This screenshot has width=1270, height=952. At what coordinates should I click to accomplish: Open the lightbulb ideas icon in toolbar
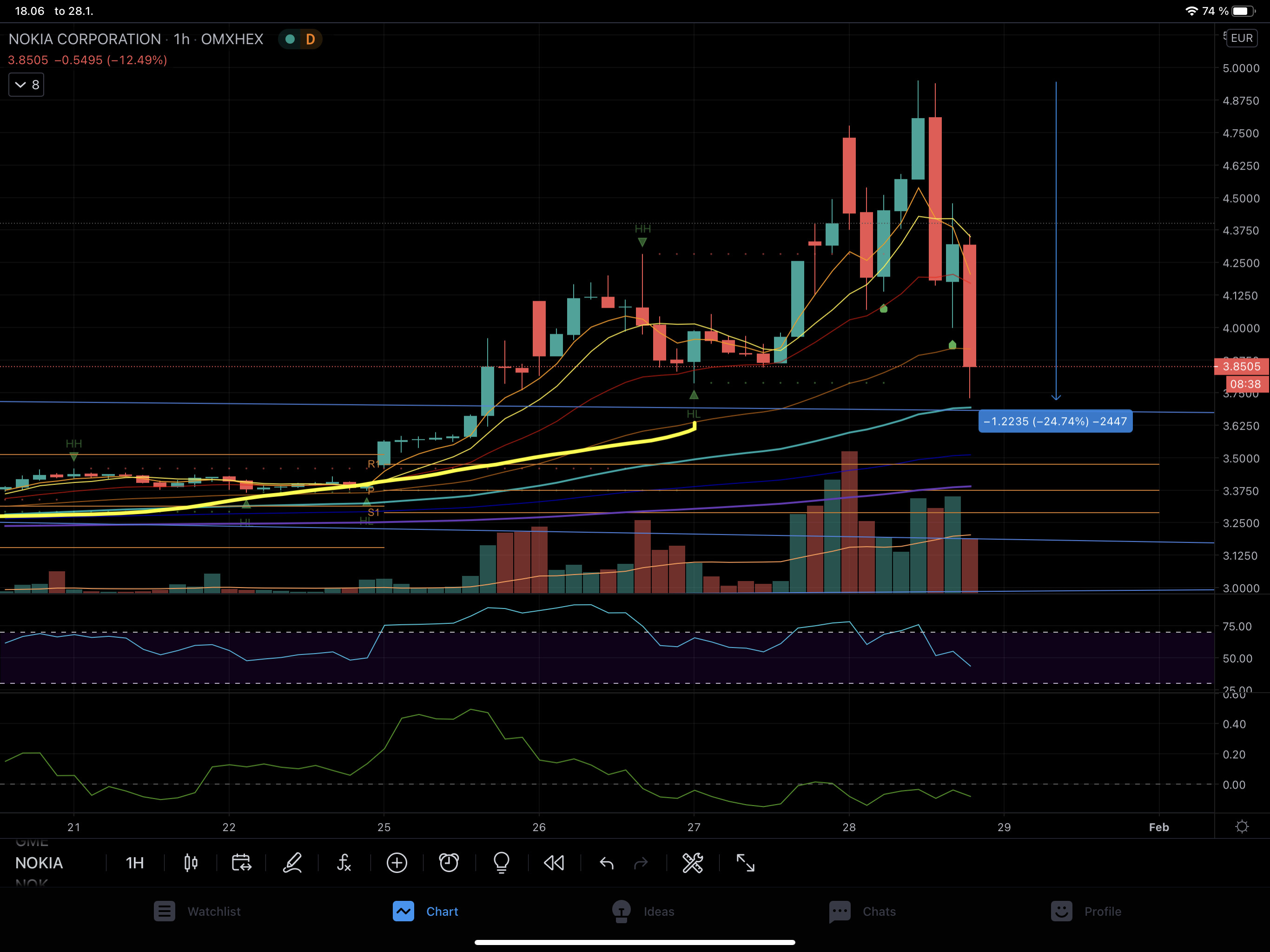pos(501,862)
